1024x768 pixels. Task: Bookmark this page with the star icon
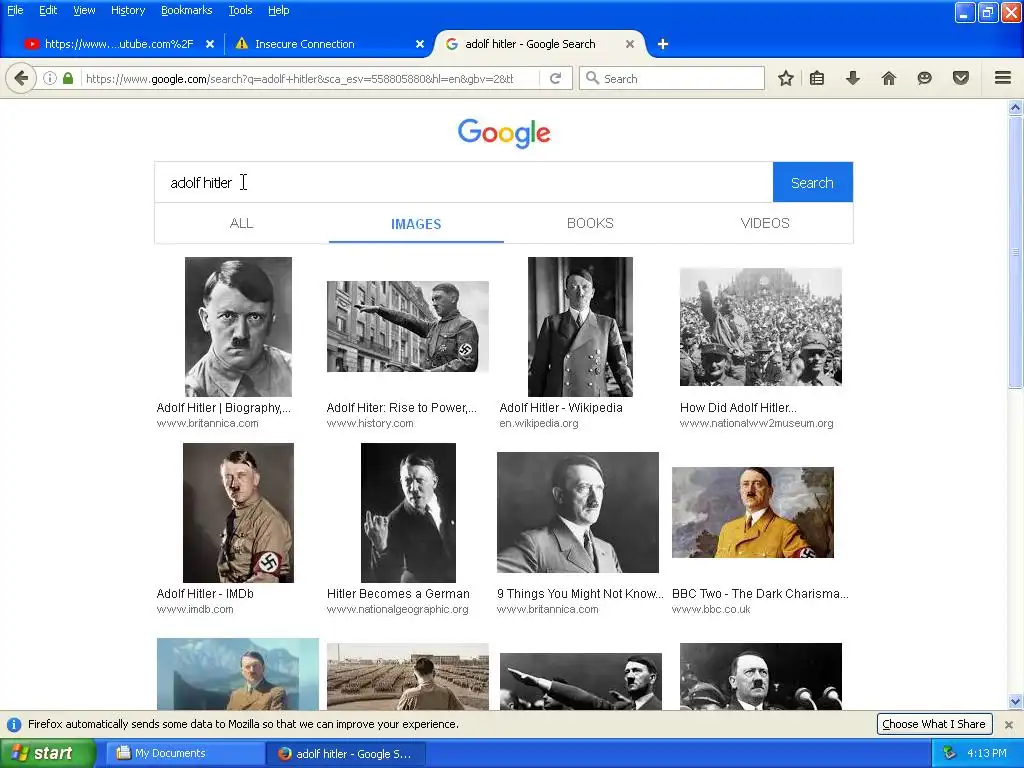[x=786, y=78]
